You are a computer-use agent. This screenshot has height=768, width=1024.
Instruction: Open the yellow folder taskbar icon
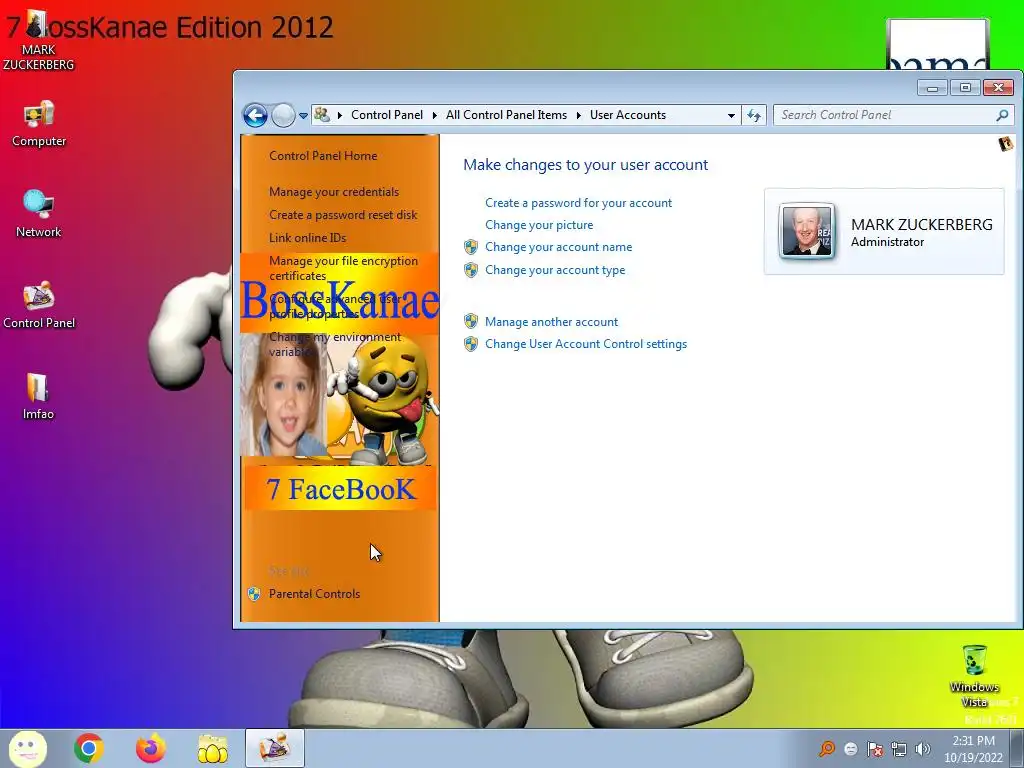coord(213,748)
